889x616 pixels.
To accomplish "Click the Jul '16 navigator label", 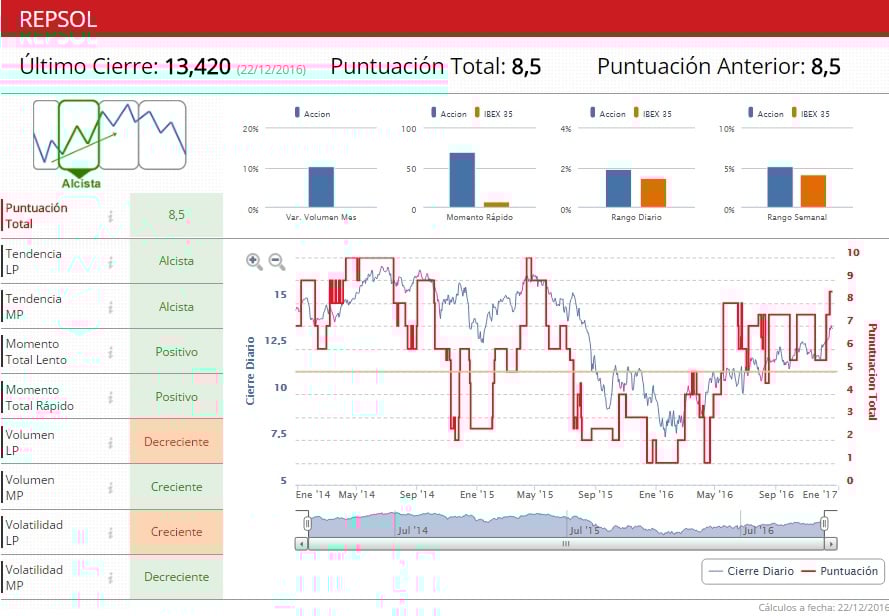I will point(758,530).
